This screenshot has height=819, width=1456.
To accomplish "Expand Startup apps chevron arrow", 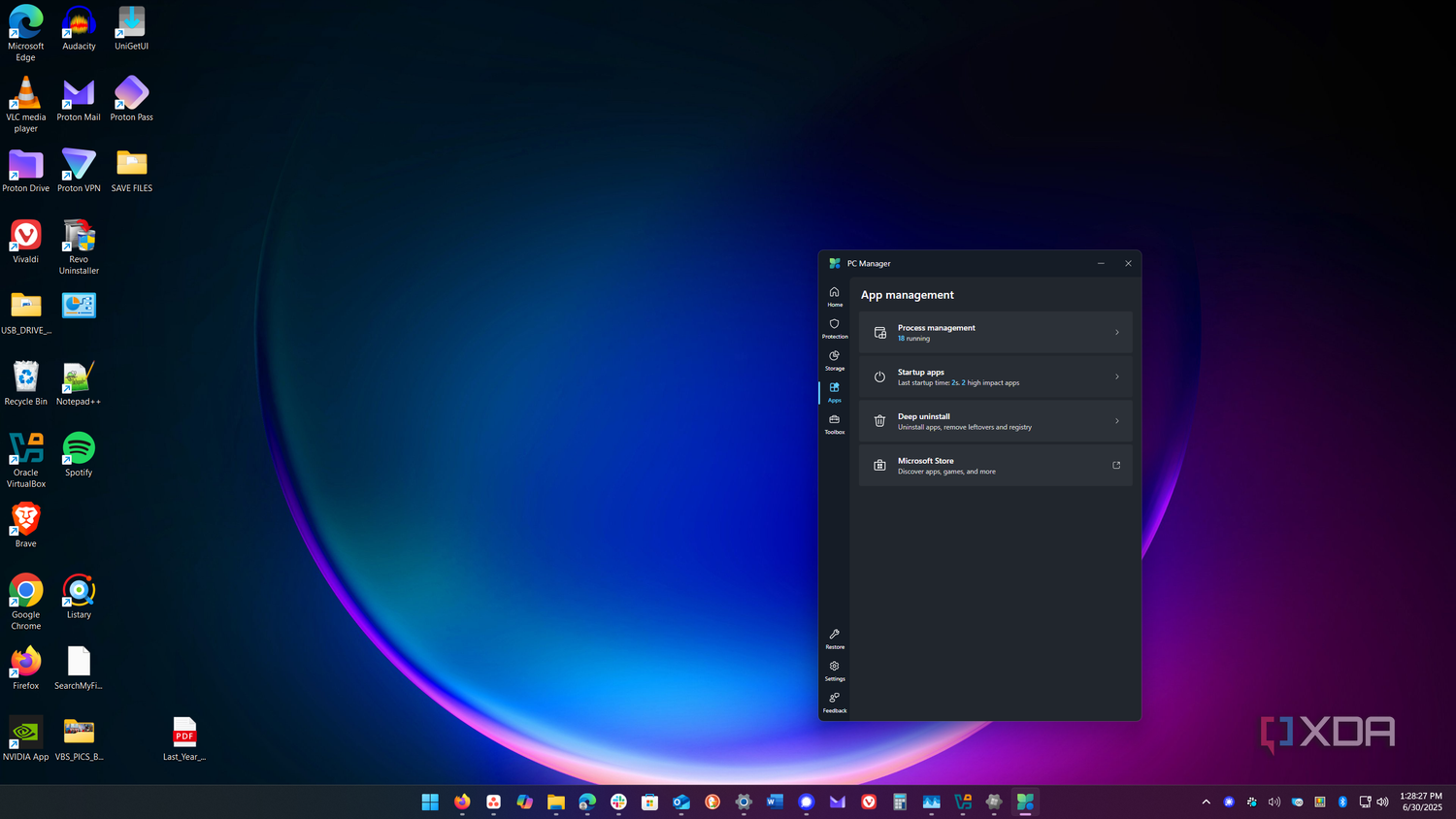I will click(x=1117, y=377).
